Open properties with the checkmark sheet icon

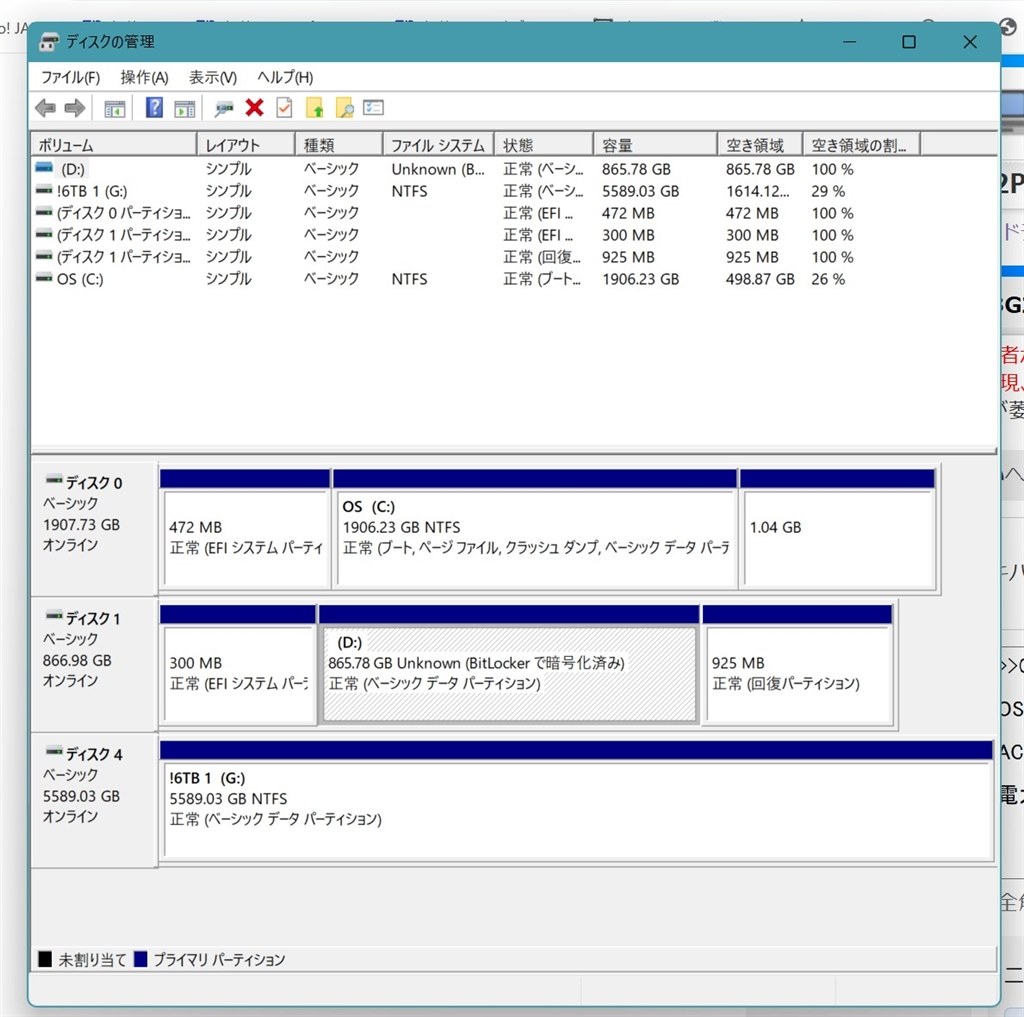point(284,107)
